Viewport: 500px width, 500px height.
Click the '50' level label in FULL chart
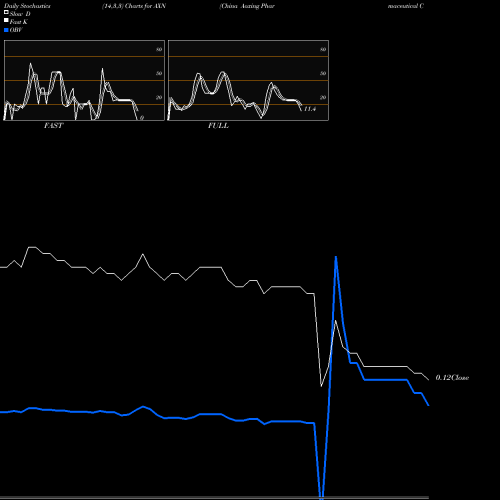(x=323, y=73)
